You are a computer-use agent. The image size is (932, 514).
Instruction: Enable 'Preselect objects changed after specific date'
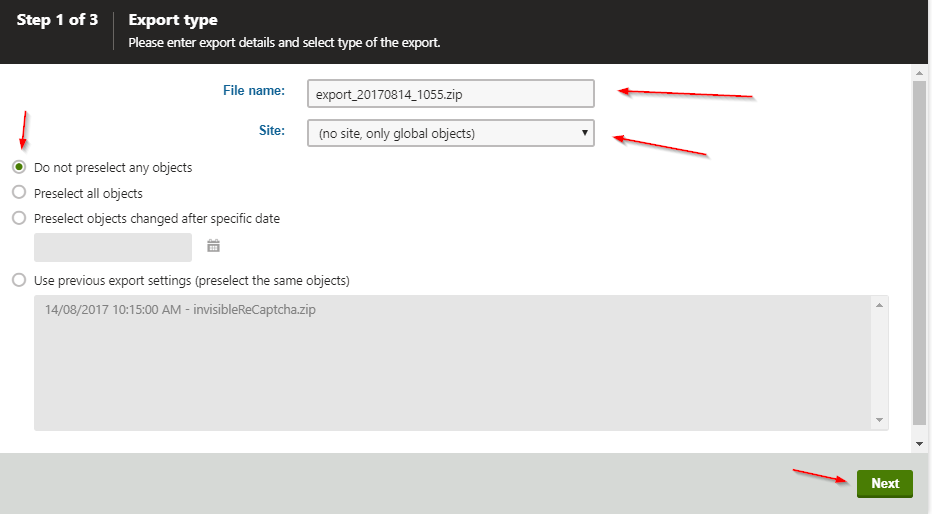tap(19, 218)
